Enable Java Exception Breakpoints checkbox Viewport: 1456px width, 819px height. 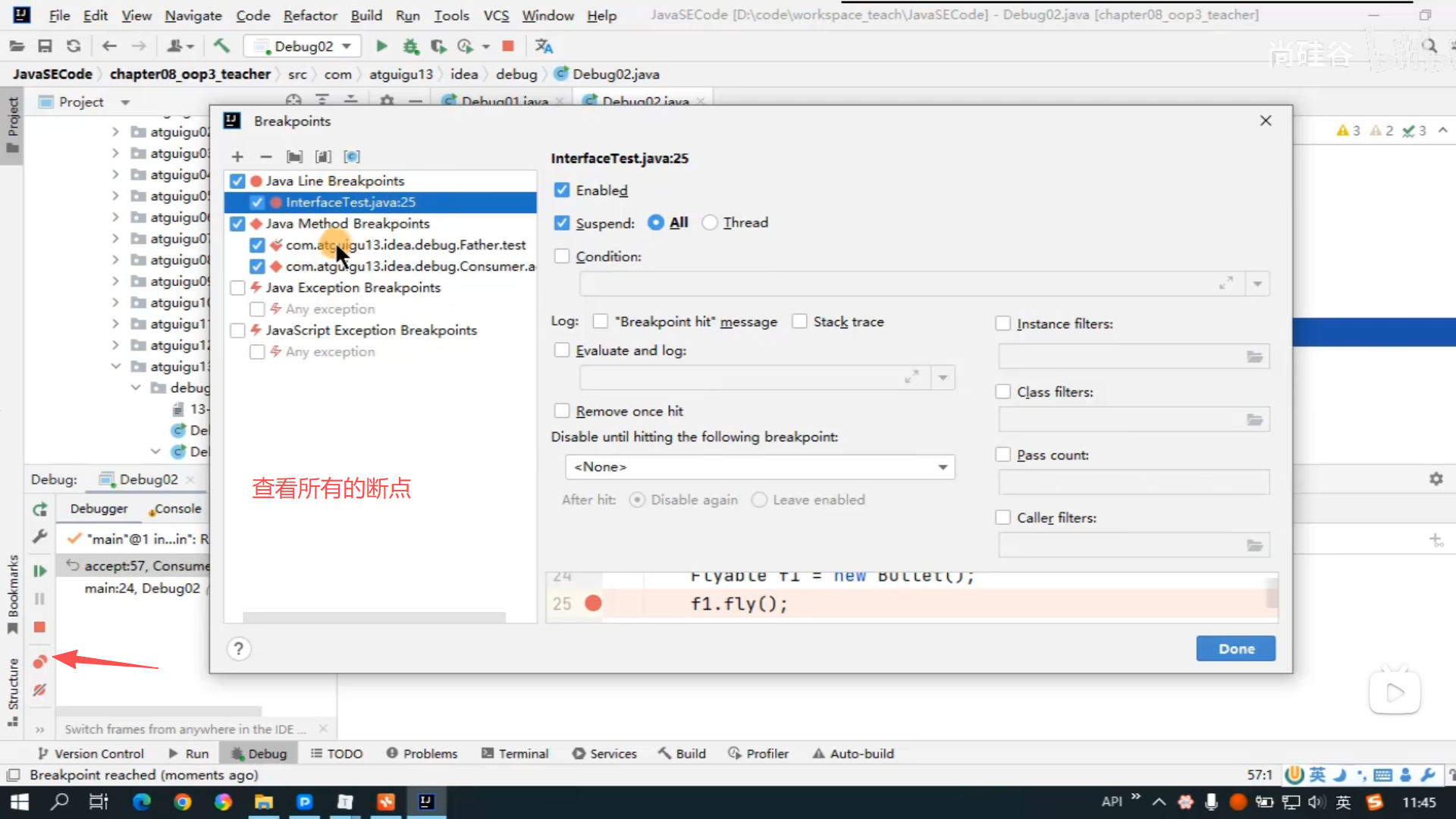click(x=237, y=288)
